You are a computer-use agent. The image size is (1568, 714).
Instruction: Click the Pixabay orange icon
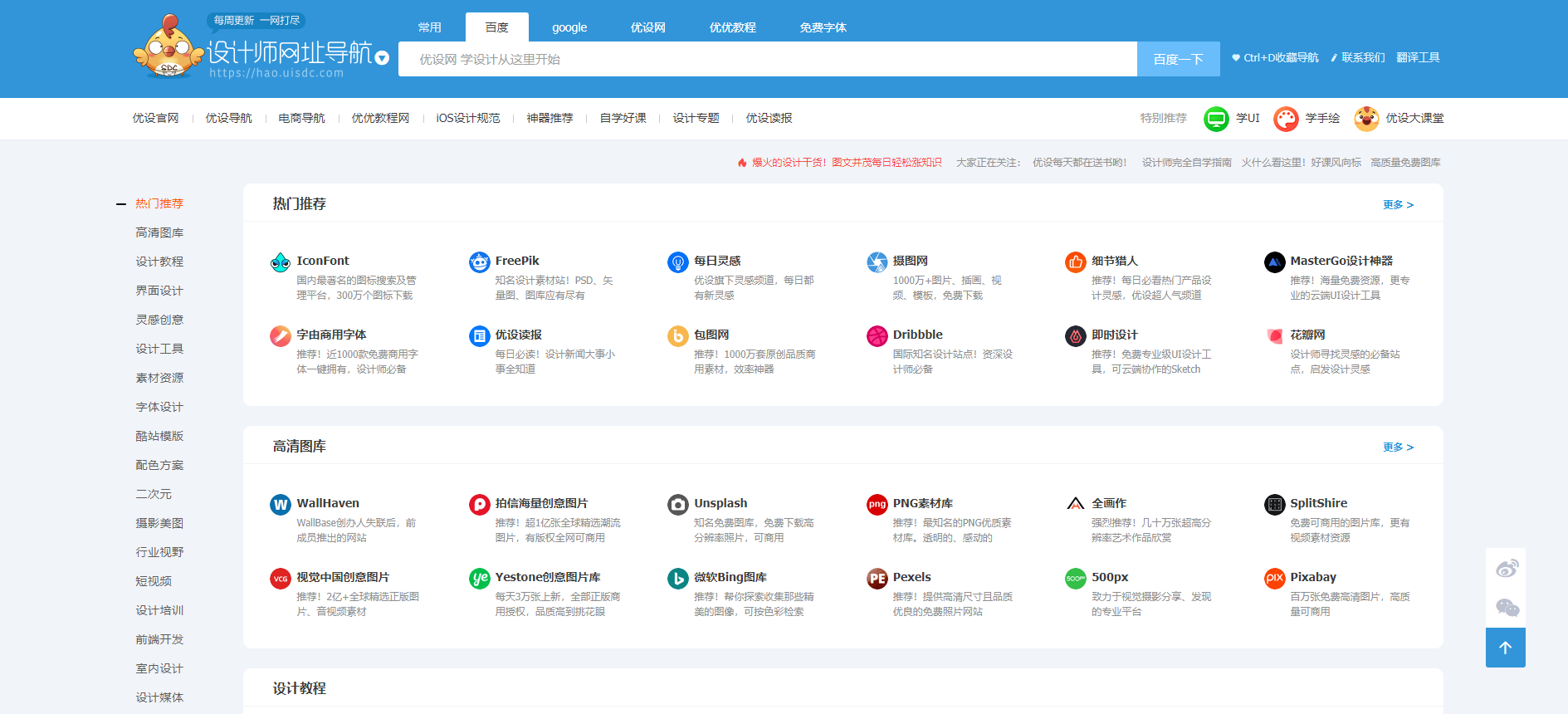click(x=1274, y=579)
